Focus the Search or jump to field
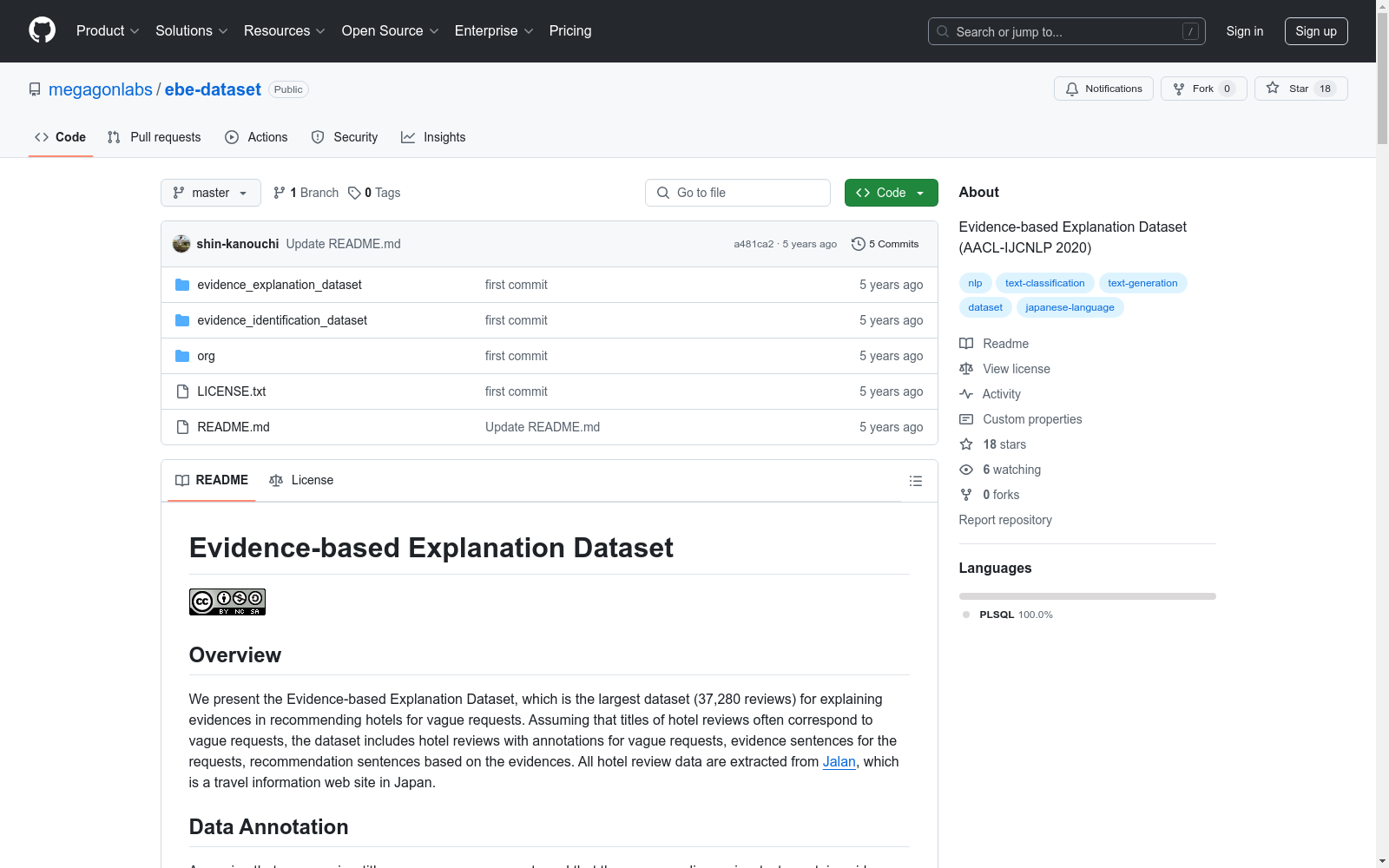 point(1067,31)
